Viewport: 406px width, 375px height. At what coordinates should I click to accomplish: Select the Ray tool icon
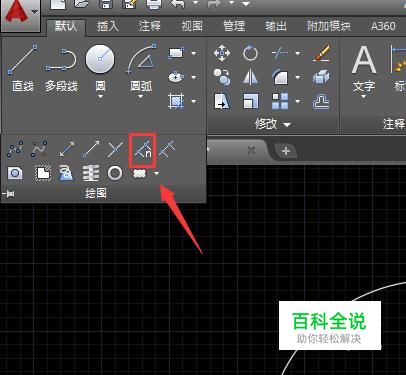pyautogui.click(x=91, y=149)
